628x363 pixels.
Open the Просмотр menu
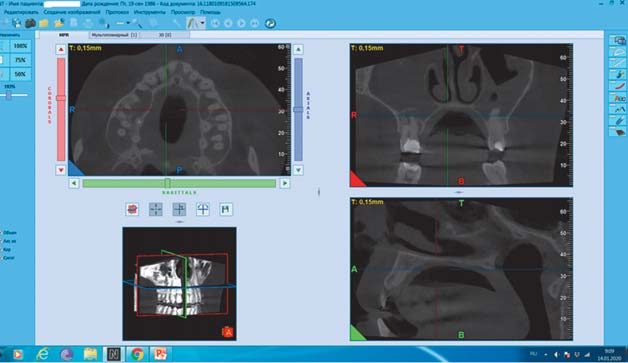pos(183,12)
